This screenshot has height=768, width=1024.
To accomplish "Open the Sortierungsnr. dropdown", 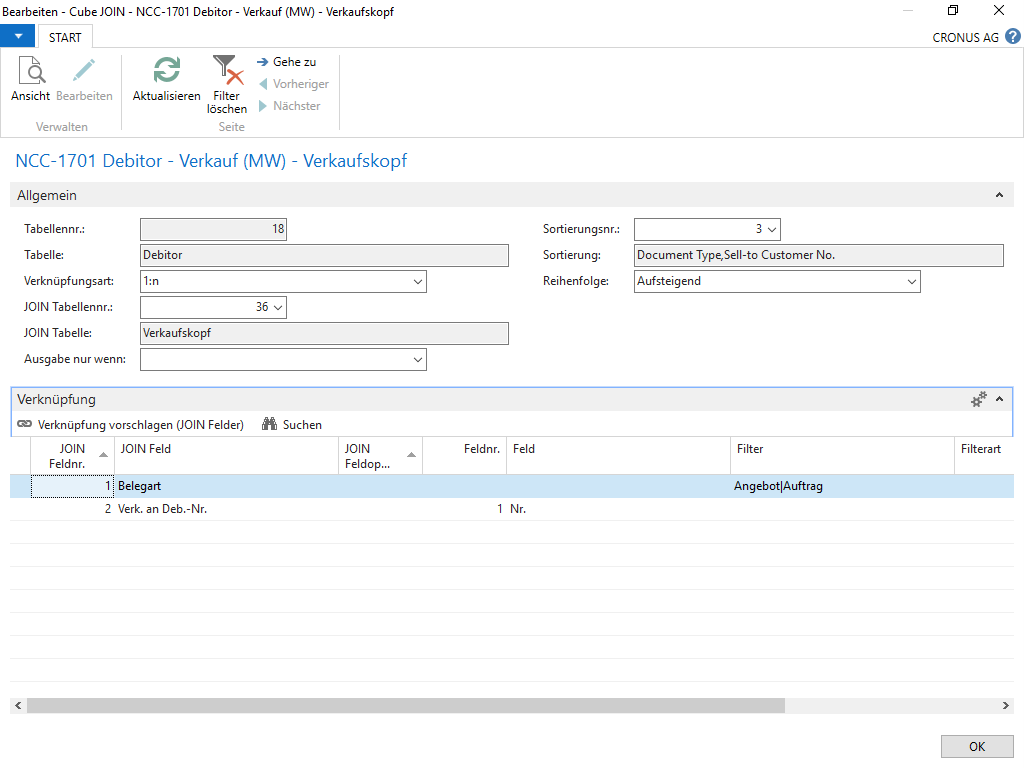I will click(772, 229).
